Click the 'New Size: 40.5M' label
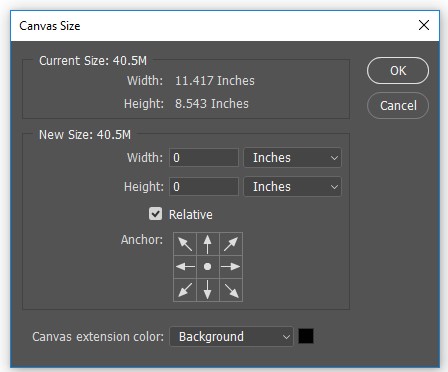The image size is (448, 372). (x=85, y=135)
